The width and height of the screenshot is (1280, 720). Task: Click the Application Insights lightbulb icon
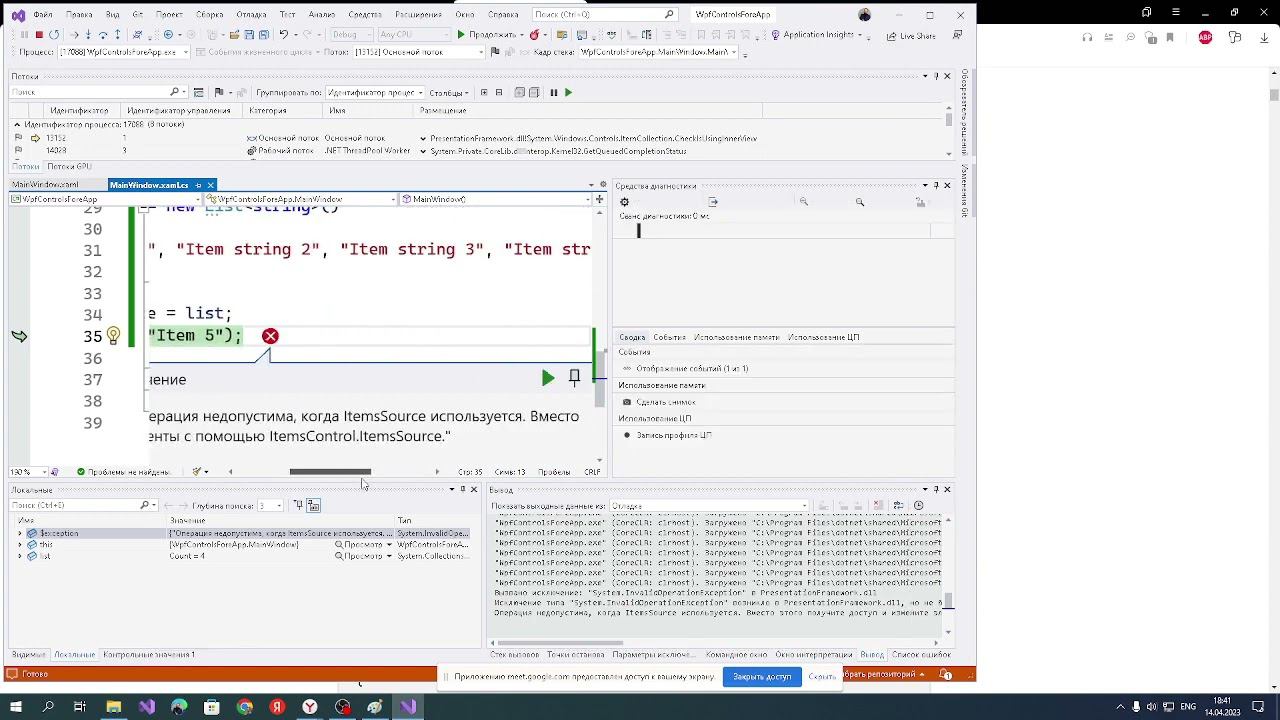776,35
